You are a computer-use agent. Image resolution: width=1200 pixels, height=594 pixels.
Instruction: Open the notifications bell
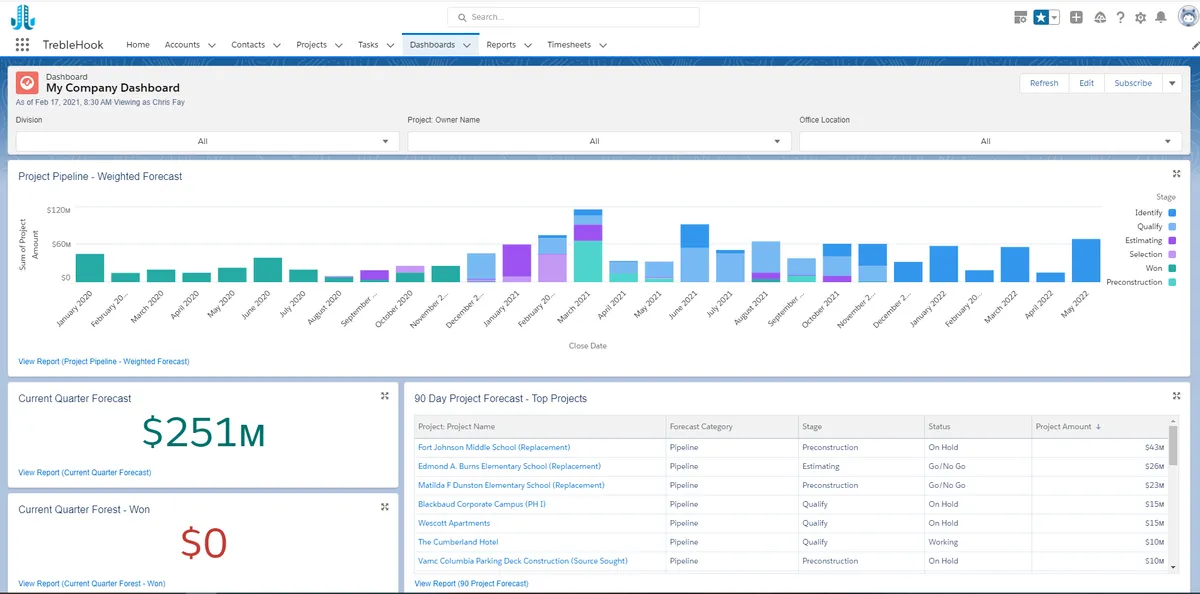click(x=1161, y=17)
